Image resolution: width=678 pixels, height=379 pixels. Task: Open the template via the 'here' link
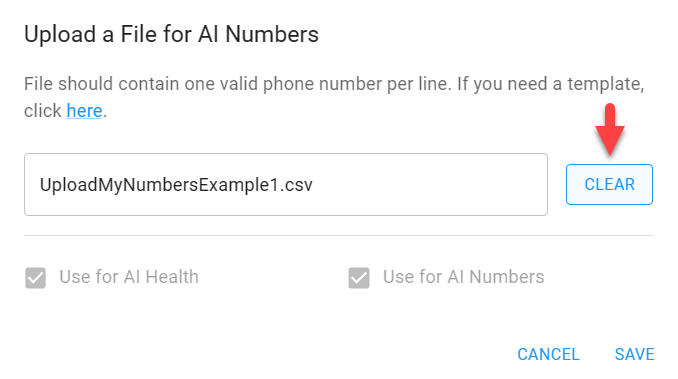[84, 111]
